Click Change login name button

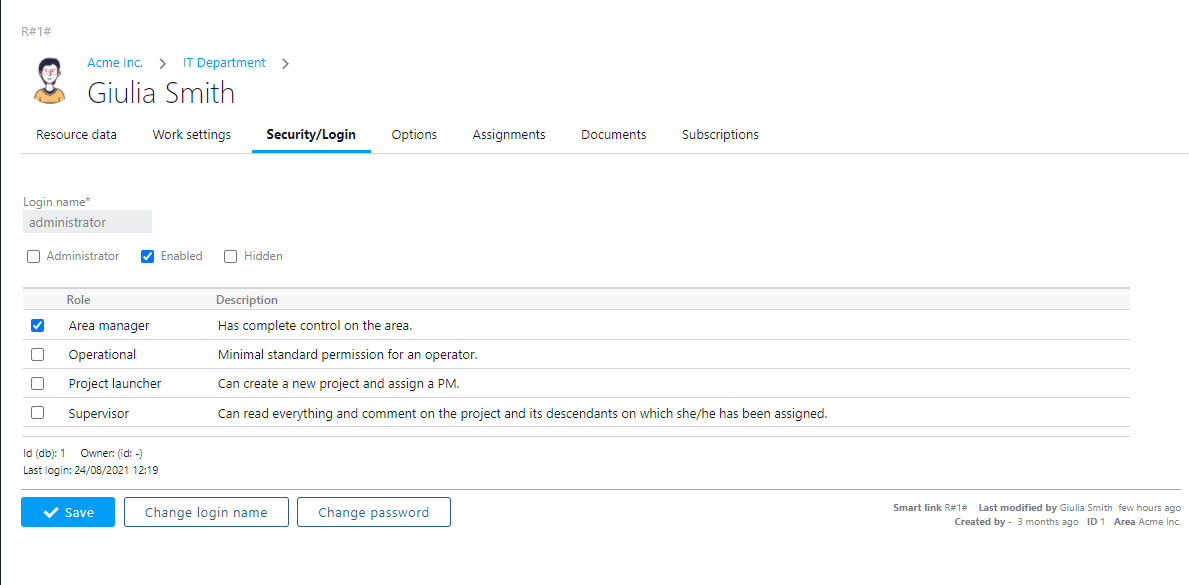click(x=206, y=513)
